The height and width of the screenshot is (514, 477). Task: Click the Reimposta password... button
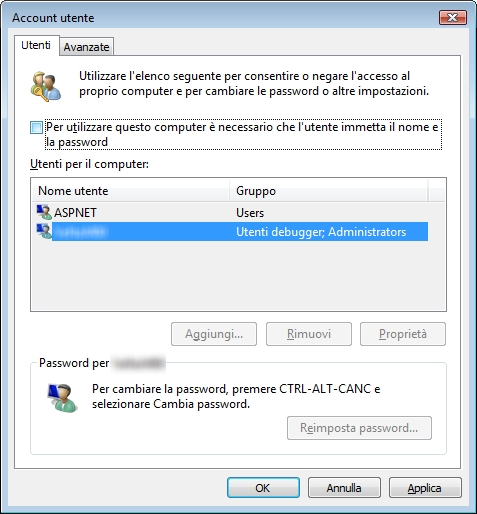click(359, 428)
